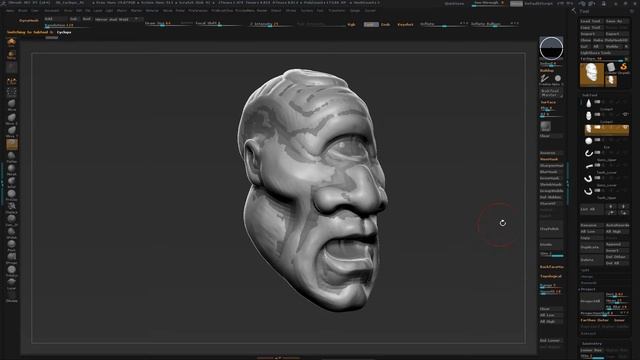The width and height of the screenshot is (640, 360).
Task: Select the large Cyclops tool thumbnail
Action: 592,75
